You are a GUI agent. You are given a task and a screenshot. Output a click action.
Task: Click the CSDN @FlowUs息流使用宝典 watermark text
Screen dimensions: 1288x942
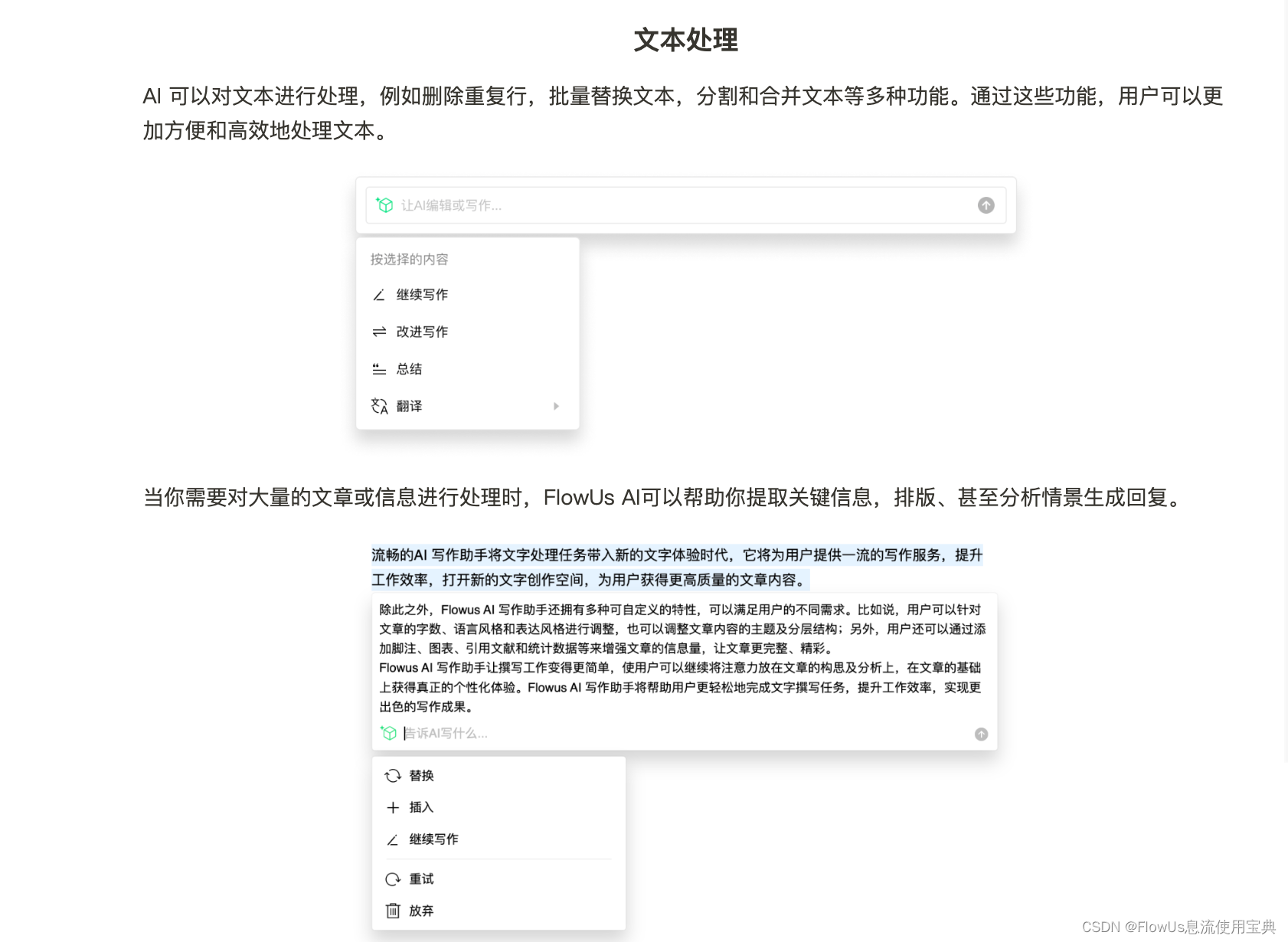[1178, 927]
